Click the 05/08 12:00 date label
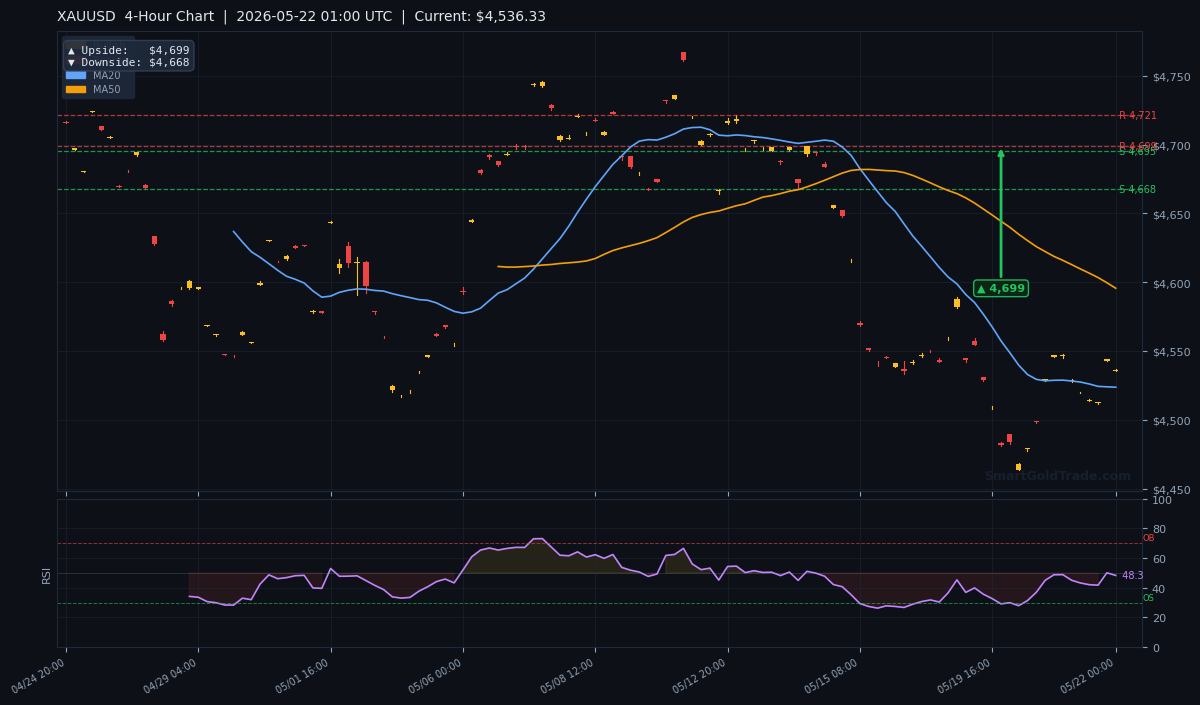The height and width of the screenshot is (705, 1200). 568,675
